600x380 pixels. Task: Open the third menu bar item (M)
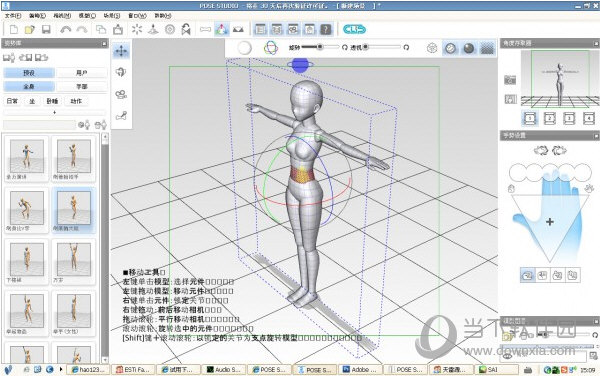pos(62,16)
